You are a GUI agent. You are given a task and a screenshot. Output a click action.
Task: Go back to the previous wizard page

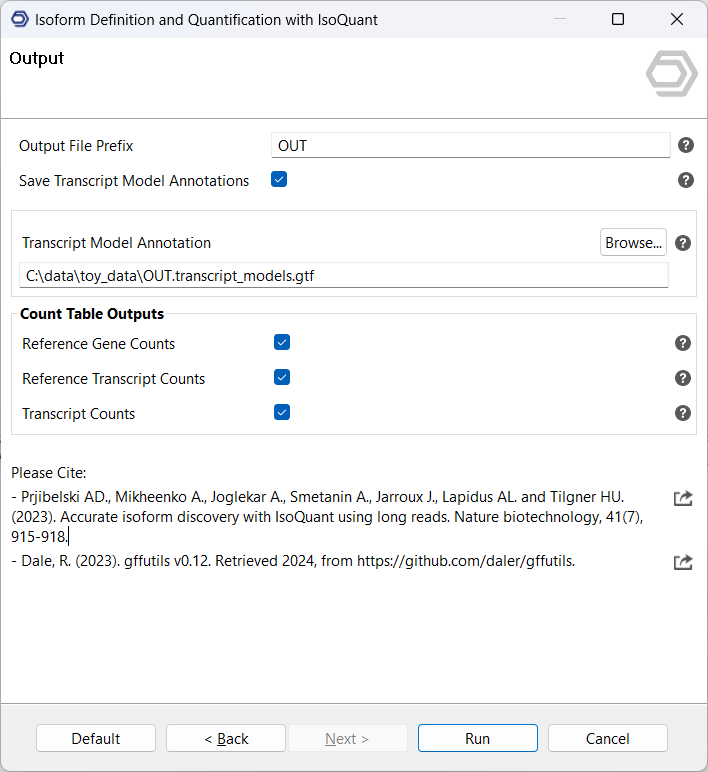coord(226,738)
